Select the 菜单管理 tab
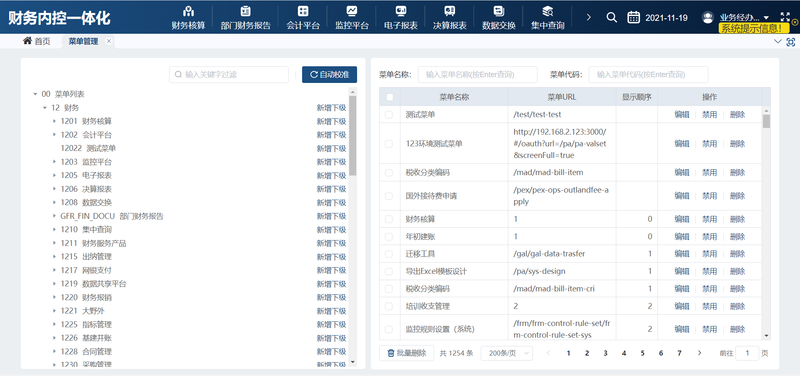This screenshot has height=376, width=800. (x=83, y=41)
